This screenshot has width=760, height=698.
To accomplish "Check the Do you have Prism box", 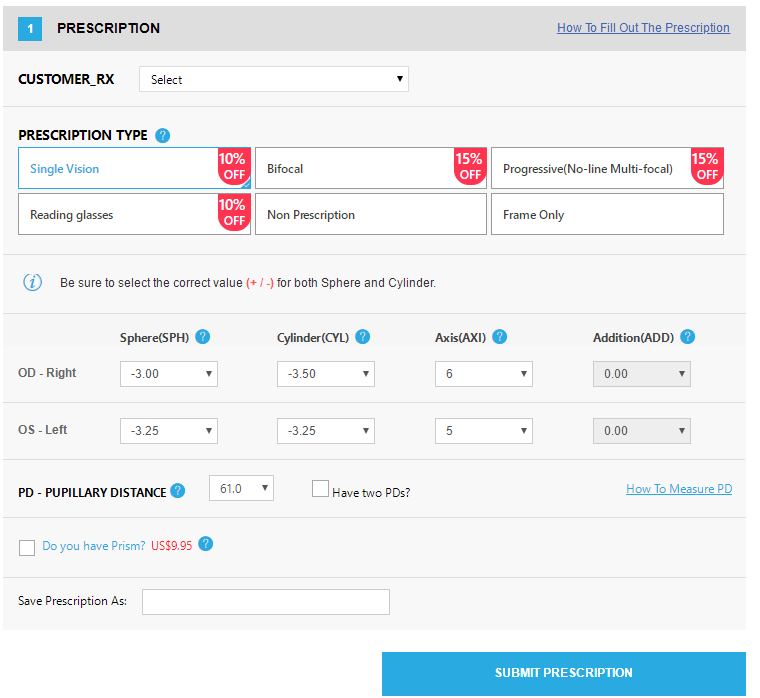I will pos(27,547).
